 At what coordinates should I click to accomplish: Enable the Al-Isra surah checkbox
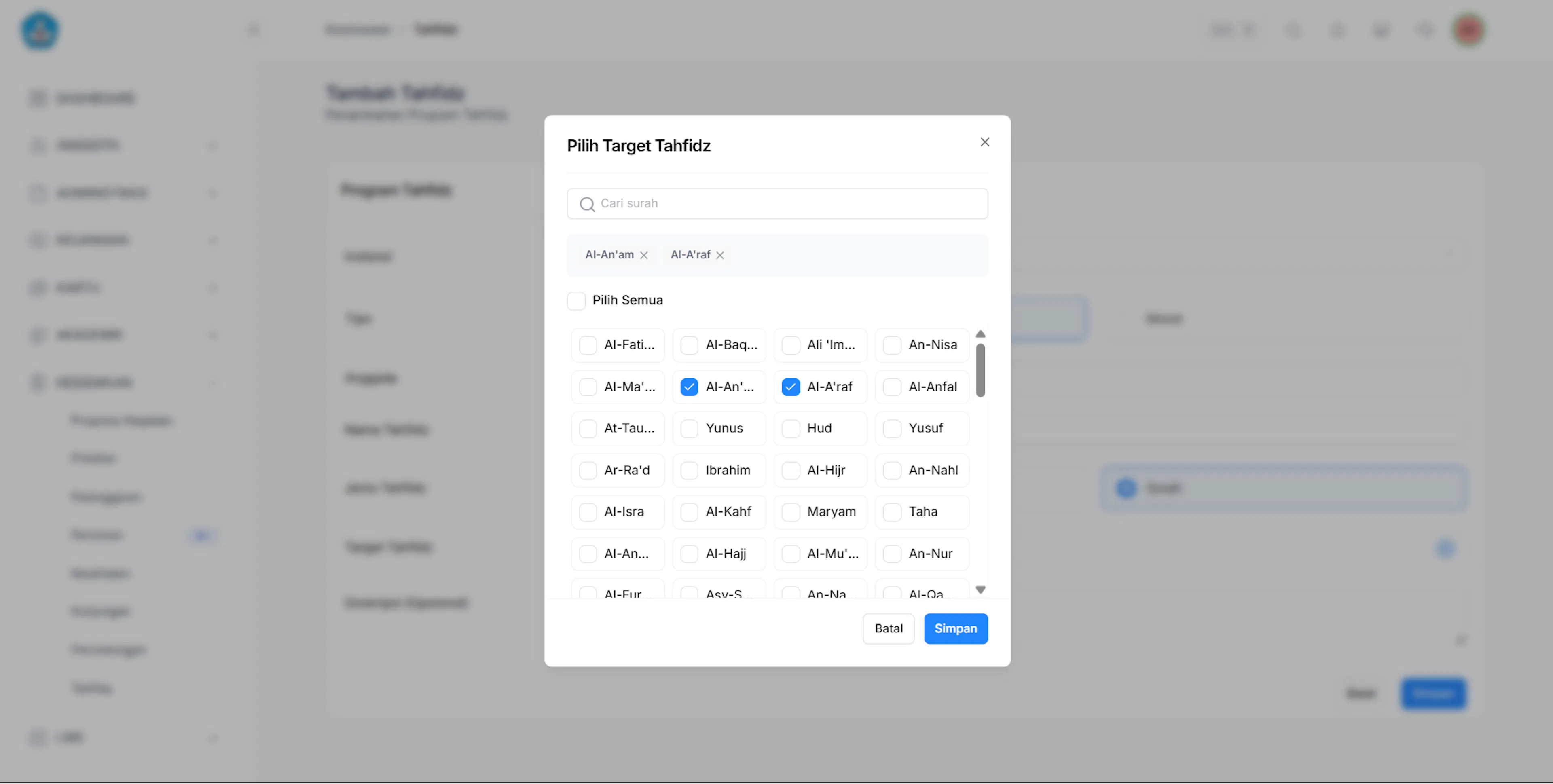pyautogui.click(x=588, y=512)
